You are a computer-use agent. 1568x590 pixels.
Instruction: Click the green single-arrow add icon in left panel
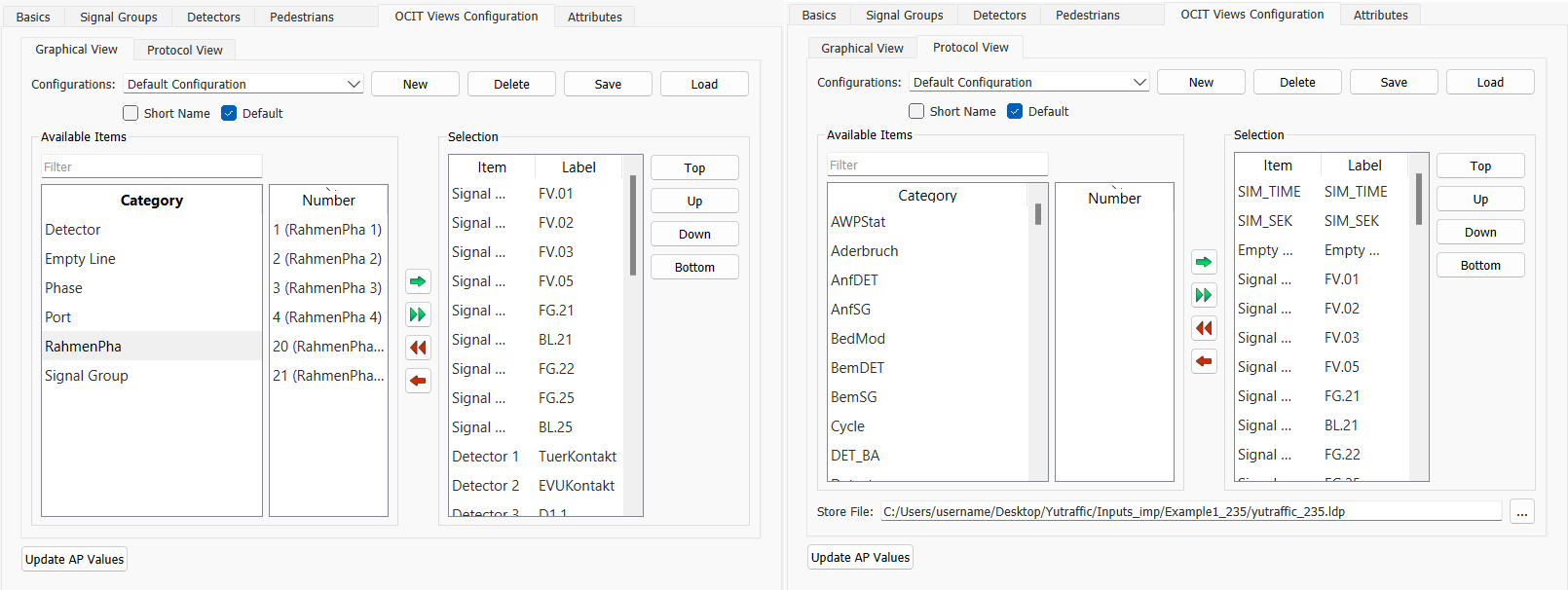tap(418, 281)
